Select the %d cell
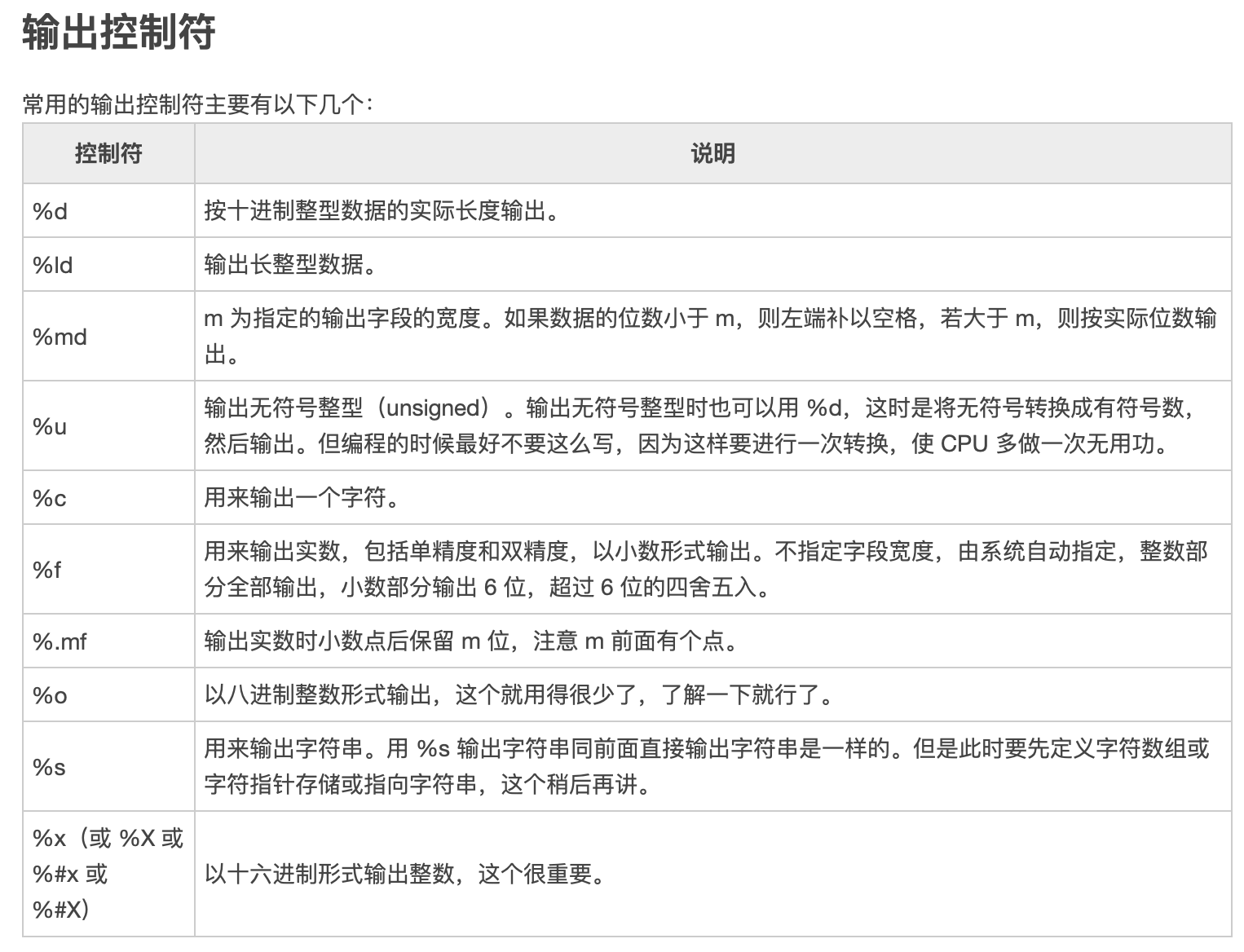Viewport: 1244px width, 952px height. (108, 211)
